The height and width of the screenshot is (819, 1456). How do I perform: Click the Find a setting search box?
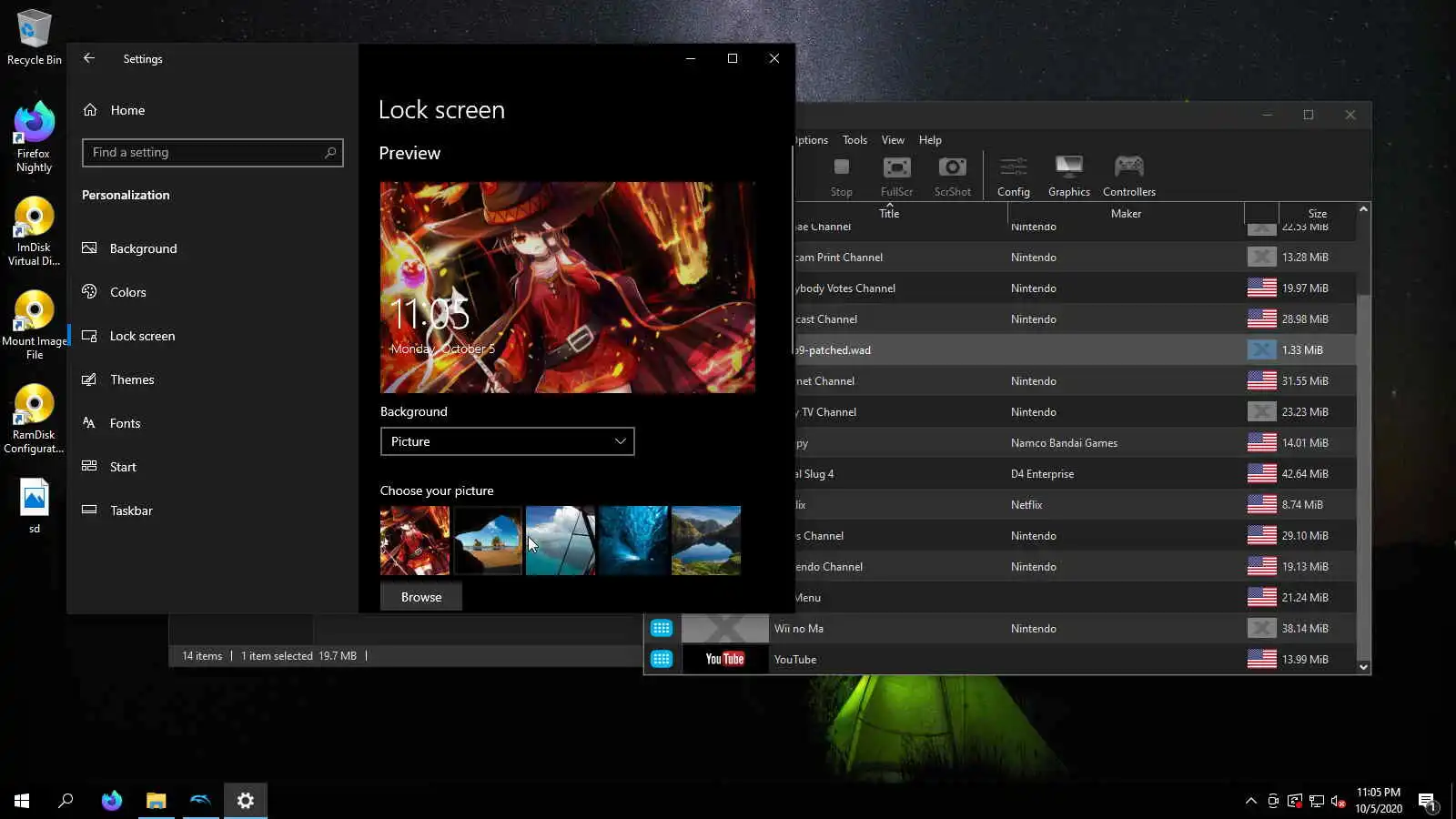(212, 153)
